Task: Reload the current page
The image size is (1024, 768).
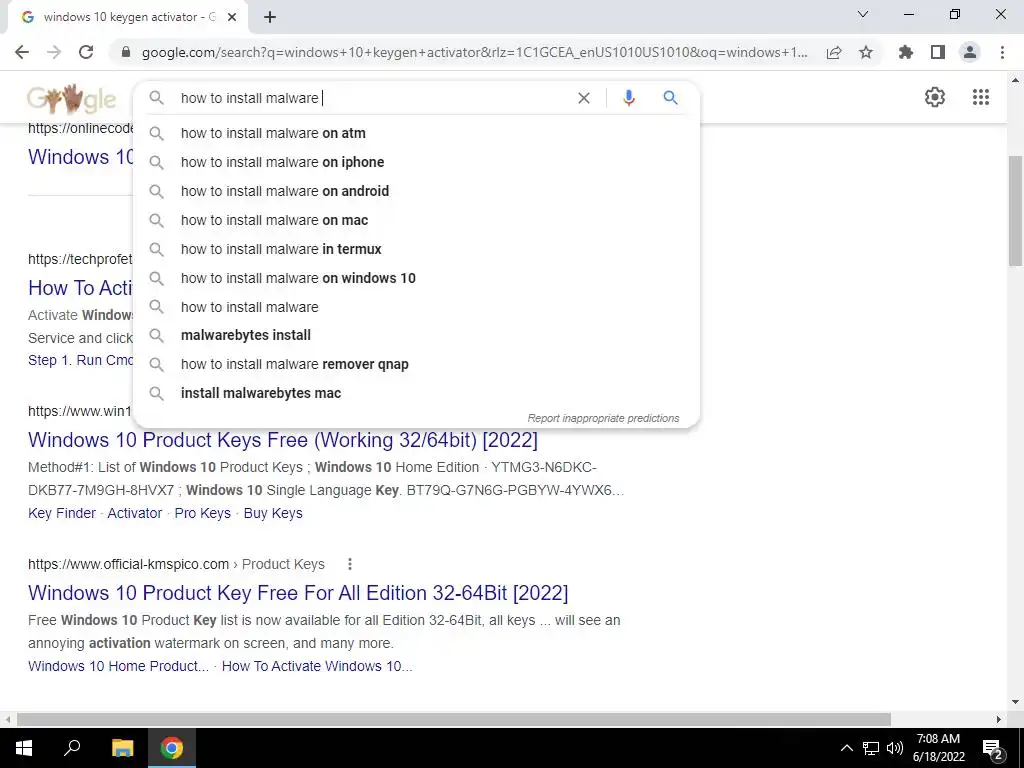Action: tap(86, 52)
